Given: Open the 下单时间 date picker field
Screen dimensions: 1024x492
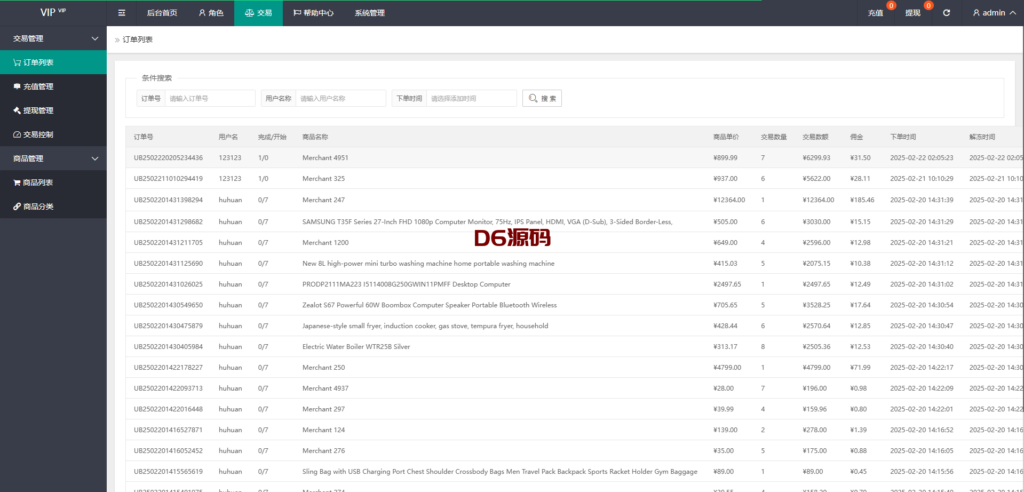Looking at the screenshot, I should [x=472, y=98].
